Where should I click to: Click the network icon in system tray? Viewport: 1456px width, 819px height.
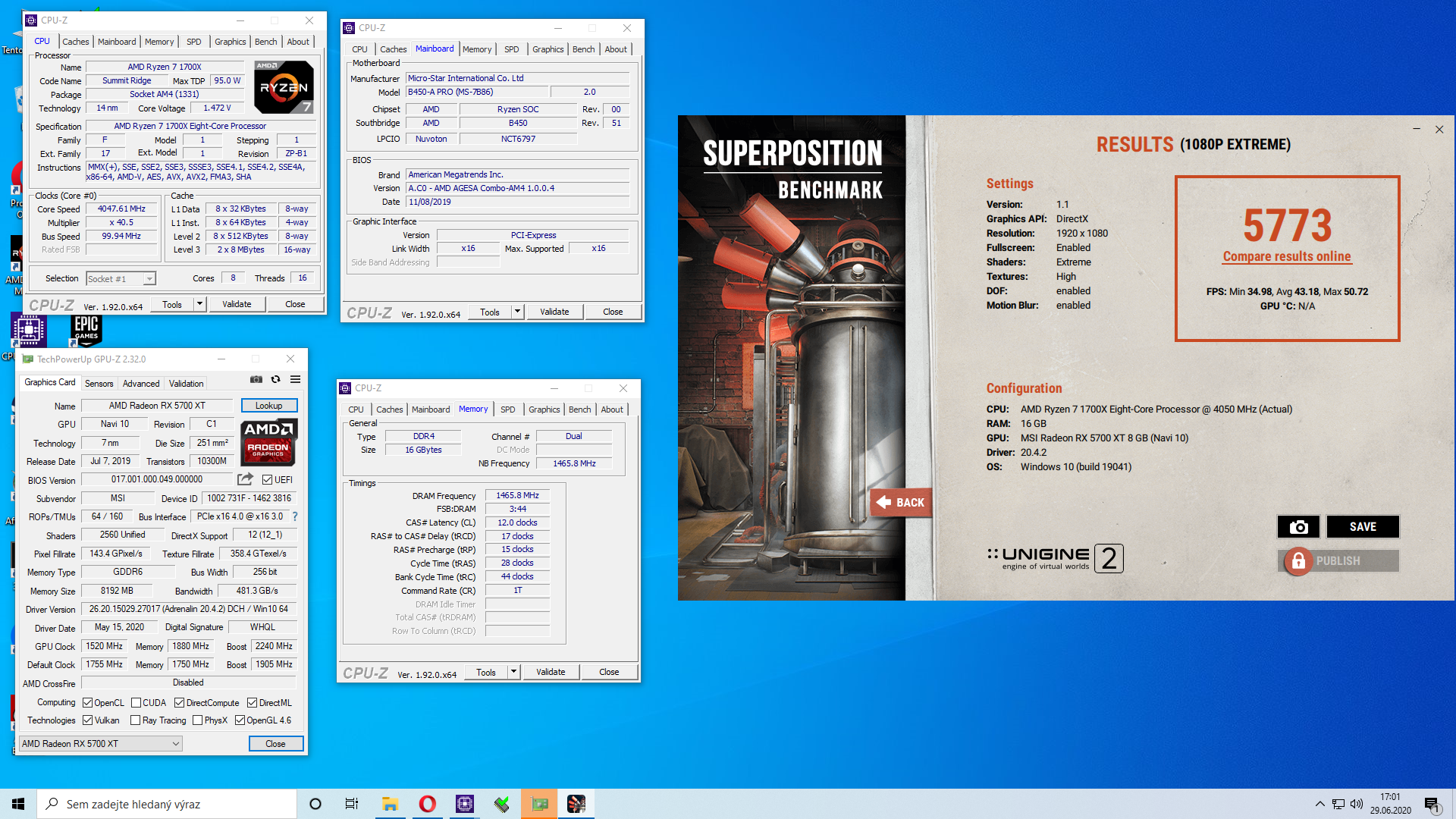[x=1338, y=804]
